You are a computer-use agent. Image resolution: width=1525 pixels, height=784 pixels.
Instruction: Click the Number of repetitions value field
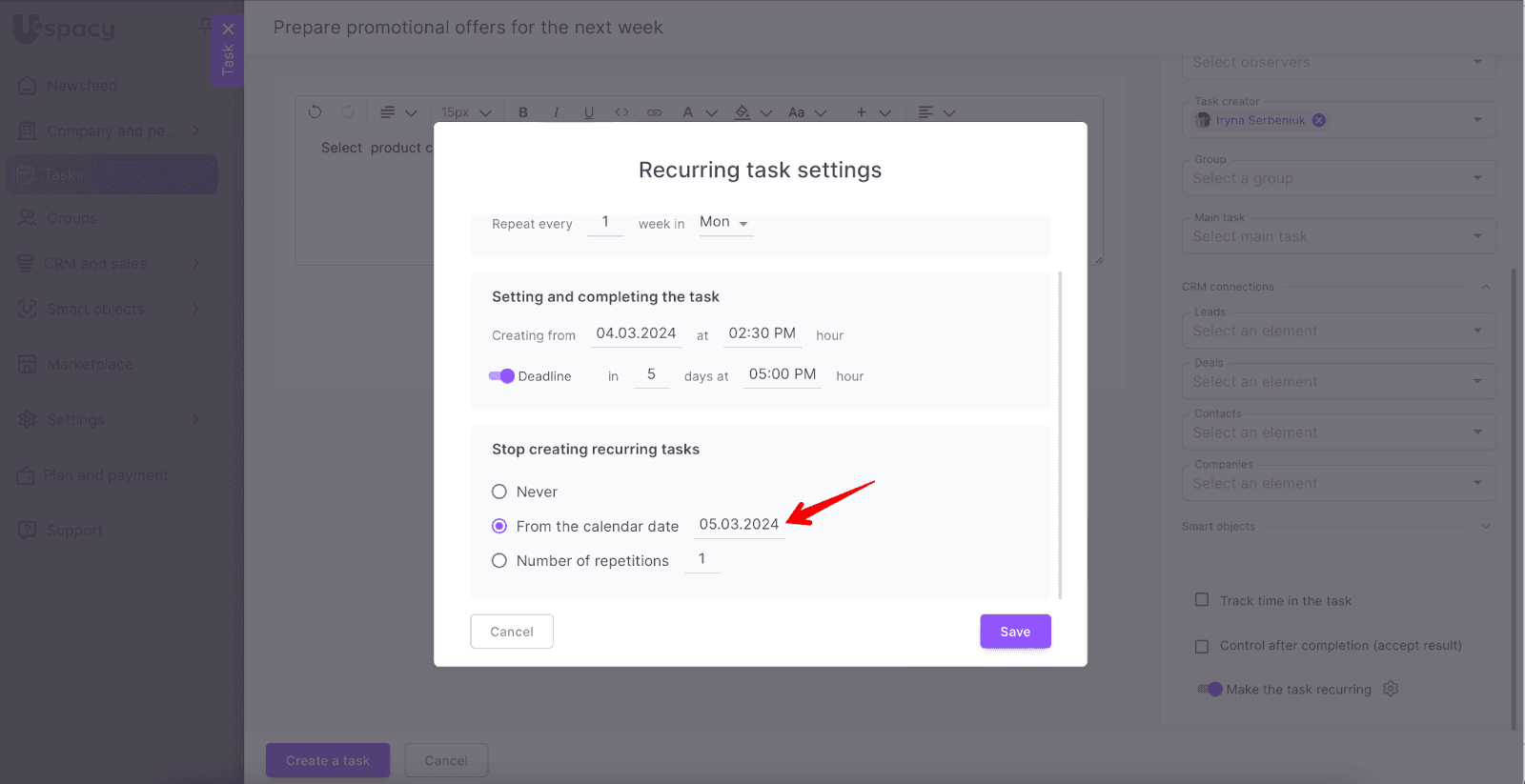tap(702, 559)
